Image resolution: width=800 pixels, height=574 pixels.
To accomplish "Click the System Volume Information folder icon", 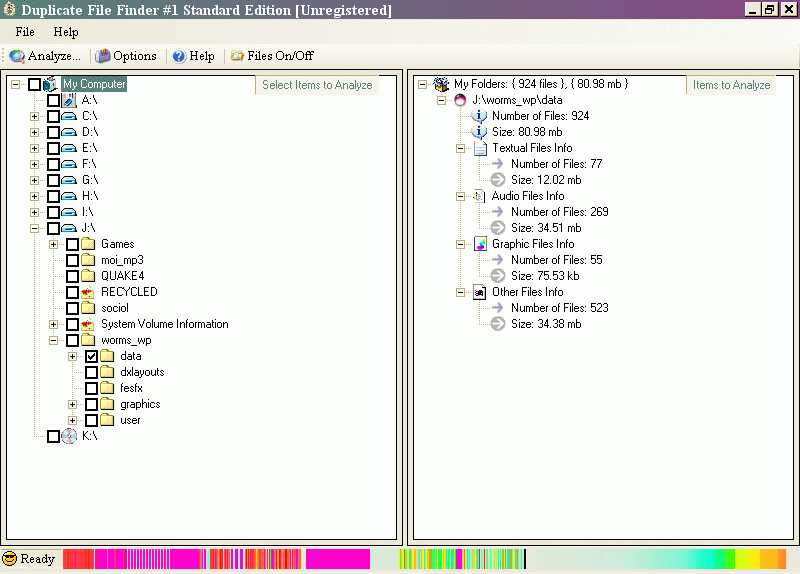I will click(88, 325).
